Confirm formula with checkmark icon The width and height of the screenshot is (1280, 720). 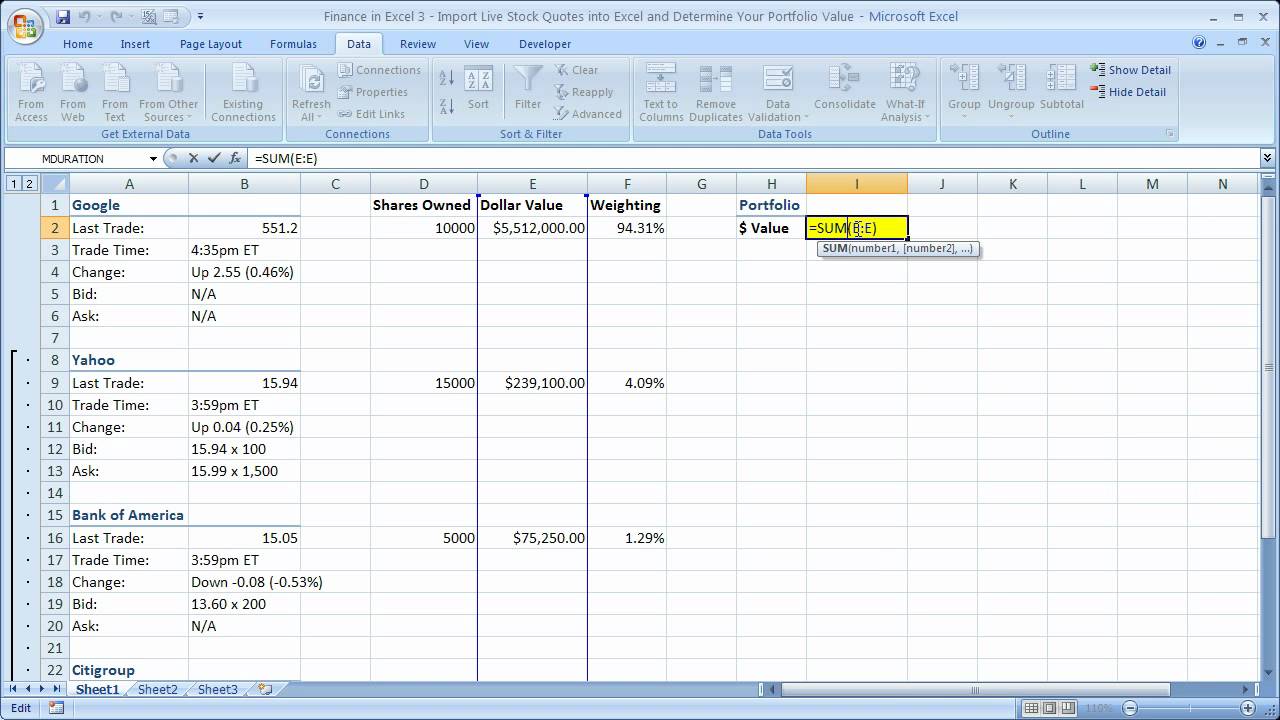(x=214, y=158)
